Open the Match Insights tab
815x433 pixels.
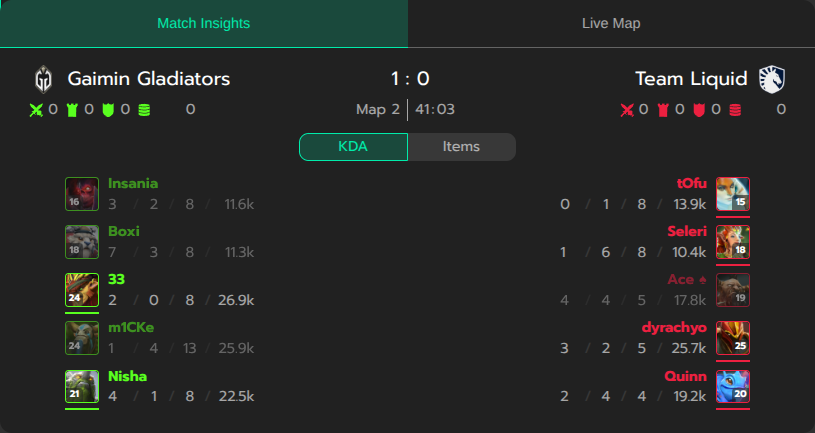click(204, 23)
